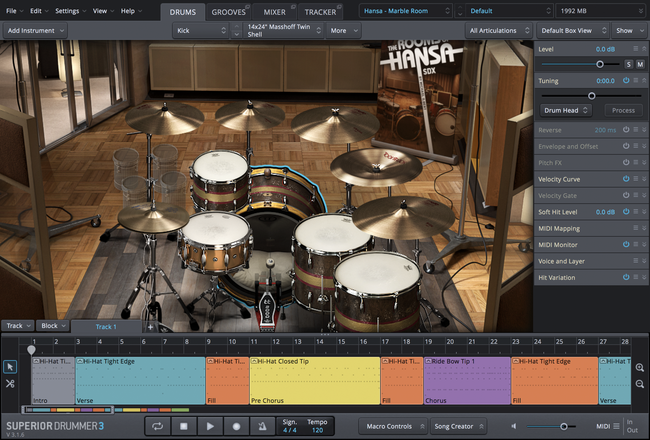Expand the Macro Controls panel
650x440 pixels.
click(x=392, y=426)
